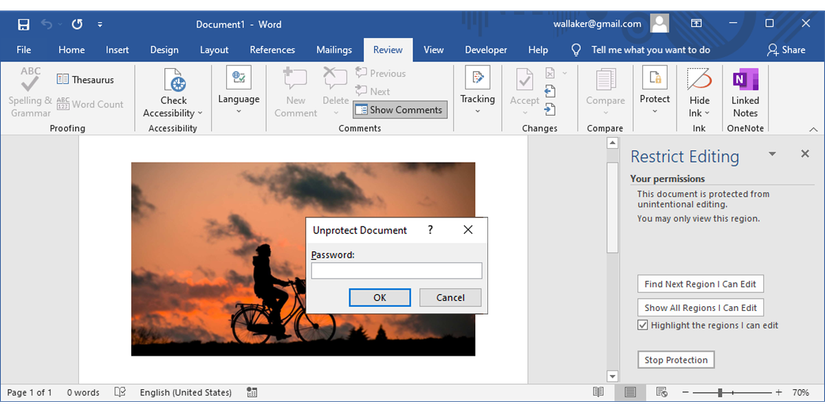Screen dimensions: 825x413
Task: Open Customize Quick Access Toolbar dropdown
Action: click(x=100, y=22)
